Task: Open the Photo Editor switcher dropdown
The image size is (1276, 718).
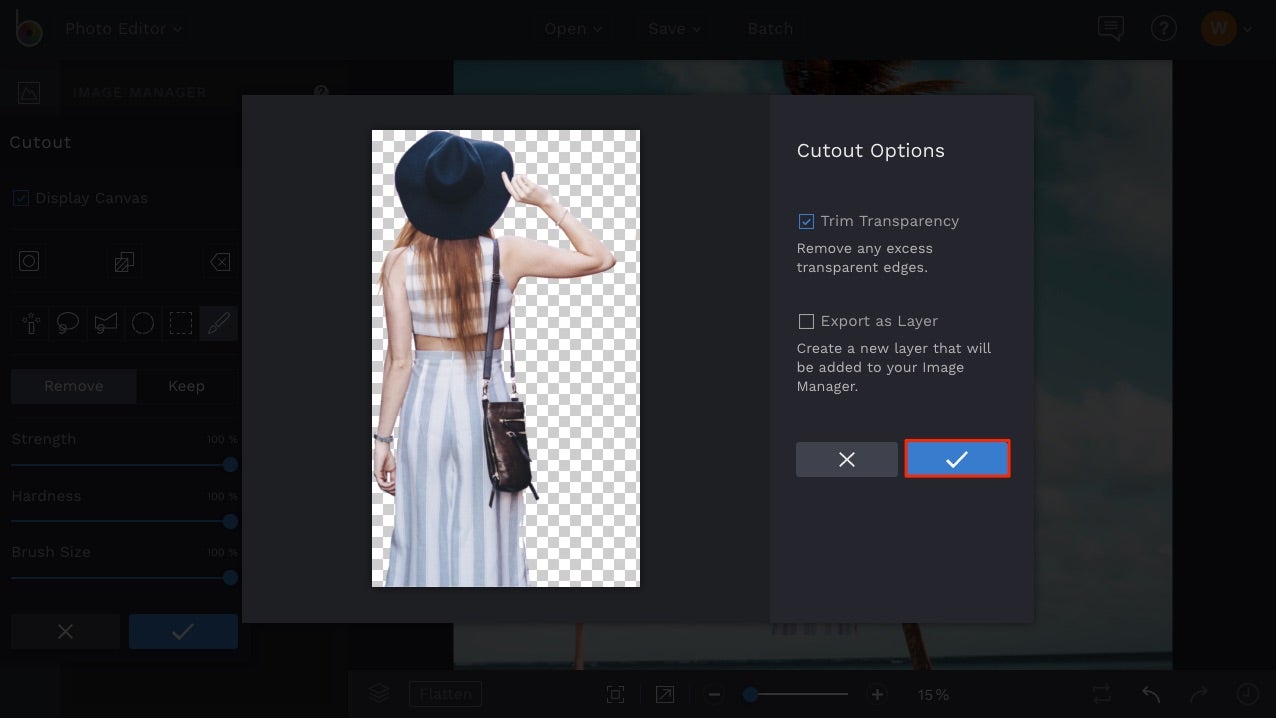Action: pos(122,28)
